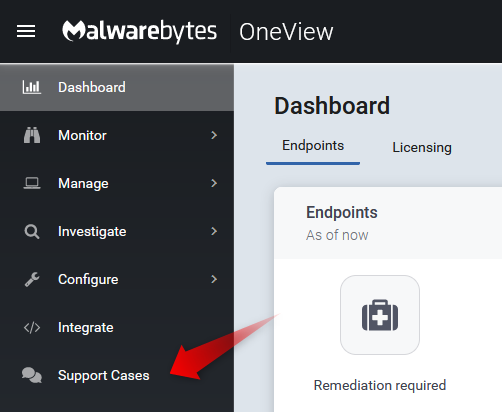Expand the Configure submenu chevron
This screenshot has height=412, width=502.
[214, 279]
